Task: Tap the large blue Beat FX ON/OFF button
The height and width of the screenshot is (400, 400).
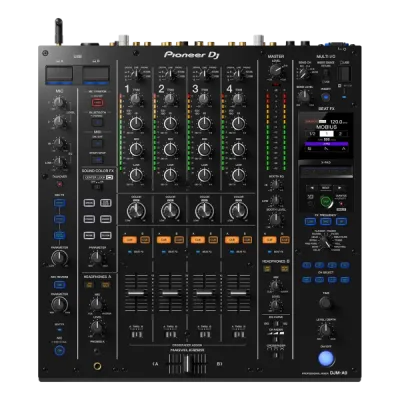Action: [x=326, y=358]
